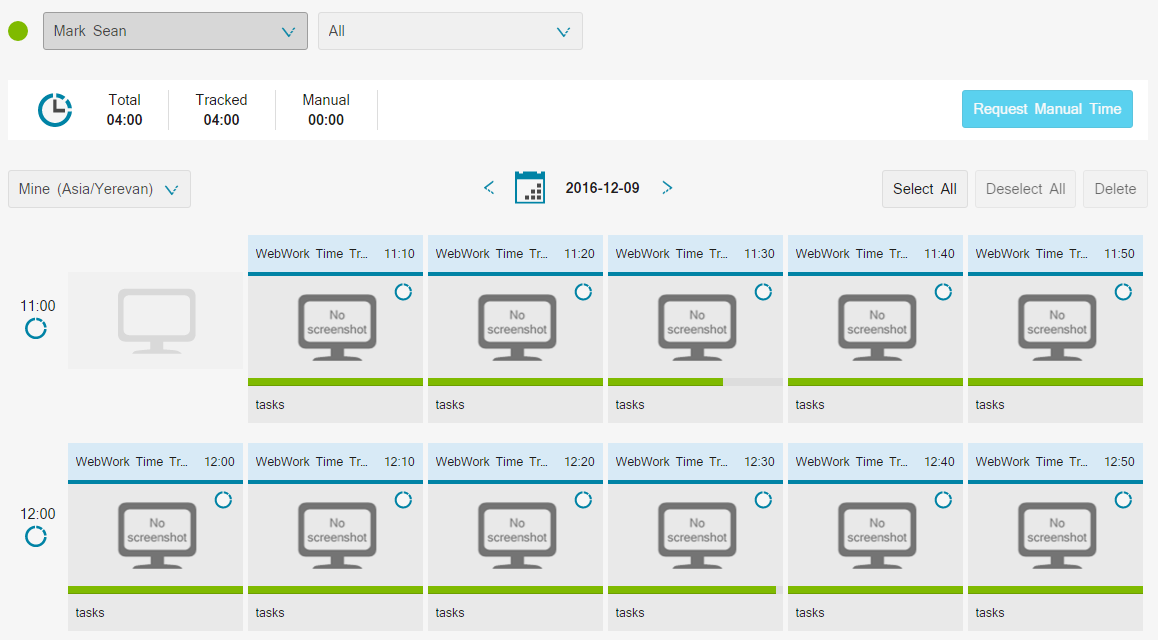Toggle selection circle on 12:00 card

click(223, 500)
